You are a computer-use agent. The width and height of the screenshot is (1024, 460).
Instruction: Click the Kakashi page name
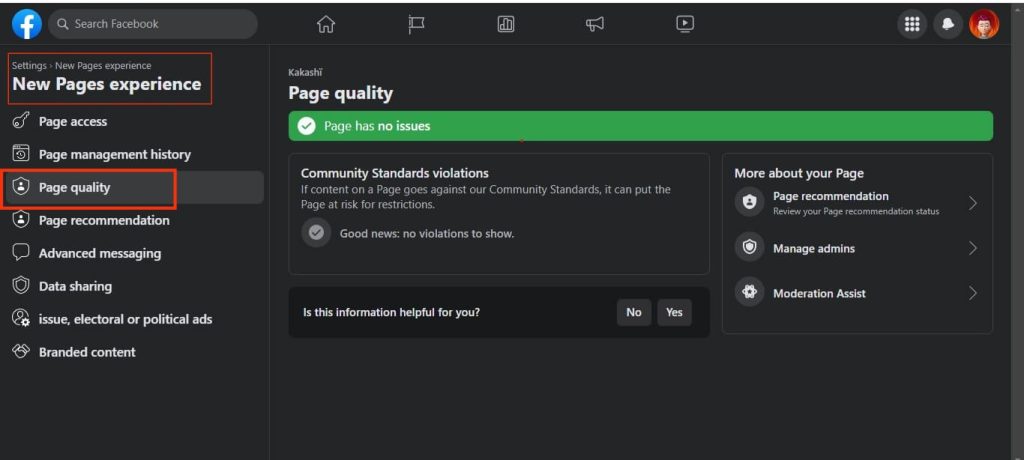[305, 73]
